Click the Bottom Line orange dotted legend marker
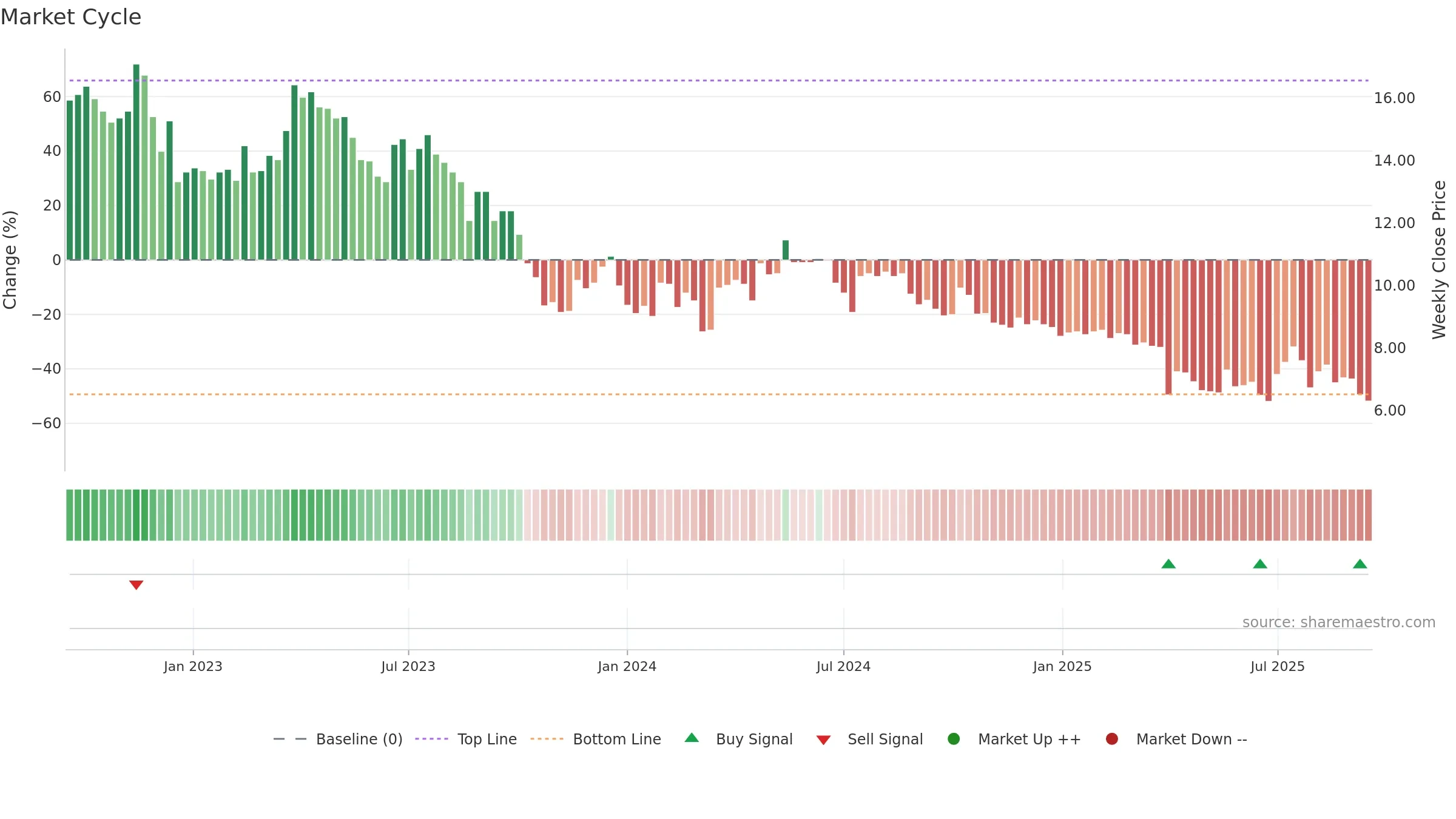1456x819 pixels. pyautogui.click(x=547, y=739)
